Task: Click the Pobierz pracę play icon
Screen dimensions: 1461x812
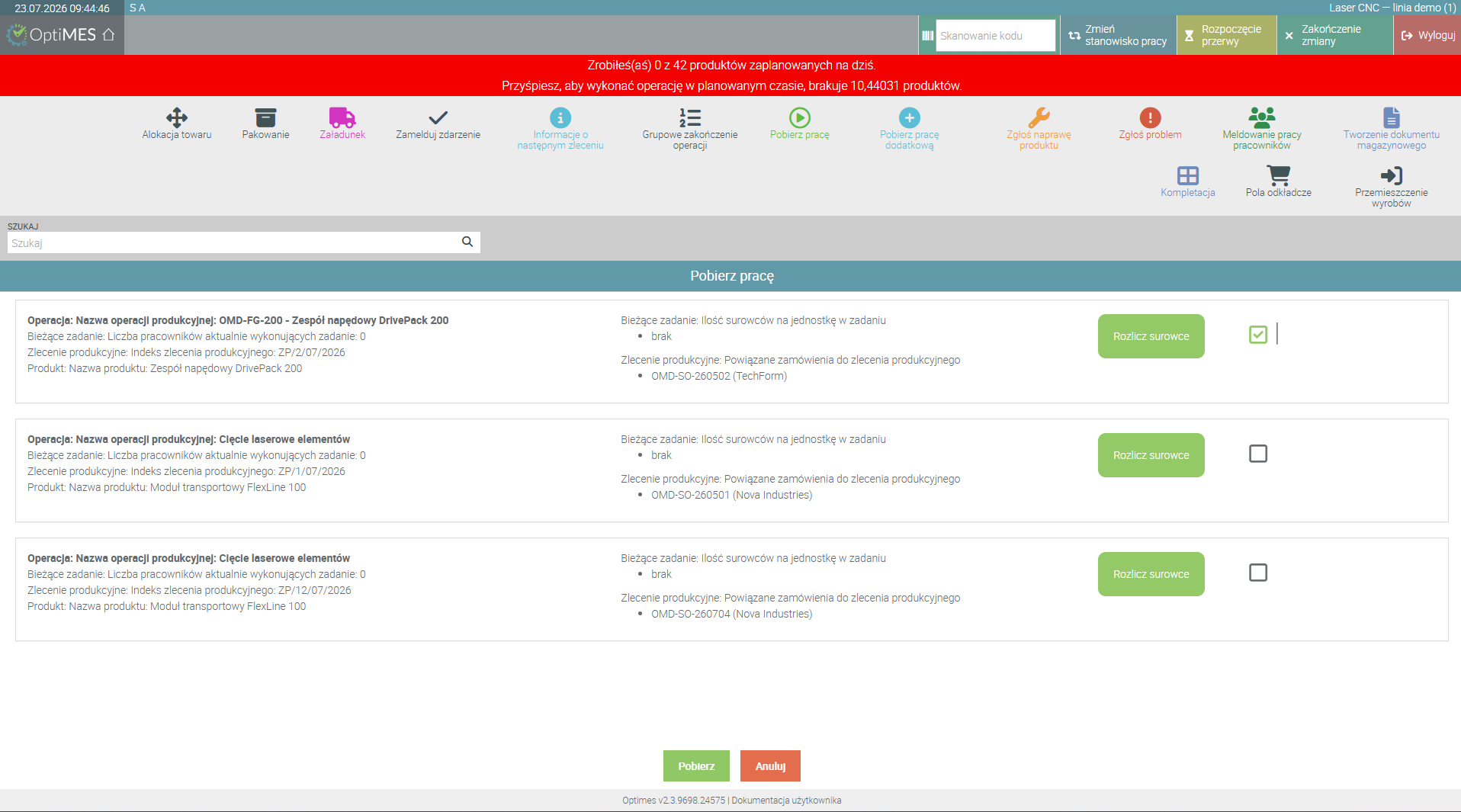Action: coord(799,117)
